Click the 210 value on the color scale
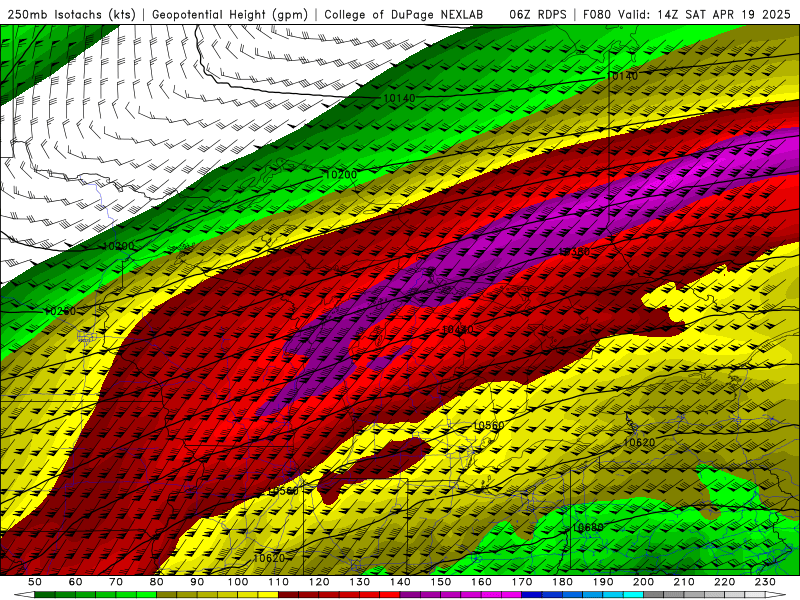Viewport: 800px width, 600px height. click(684, 582)
